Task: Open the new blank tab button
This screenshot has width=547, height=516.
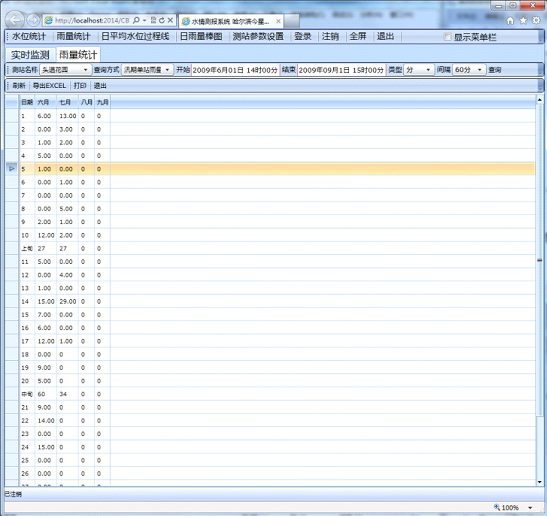Action: coord(292,21)
